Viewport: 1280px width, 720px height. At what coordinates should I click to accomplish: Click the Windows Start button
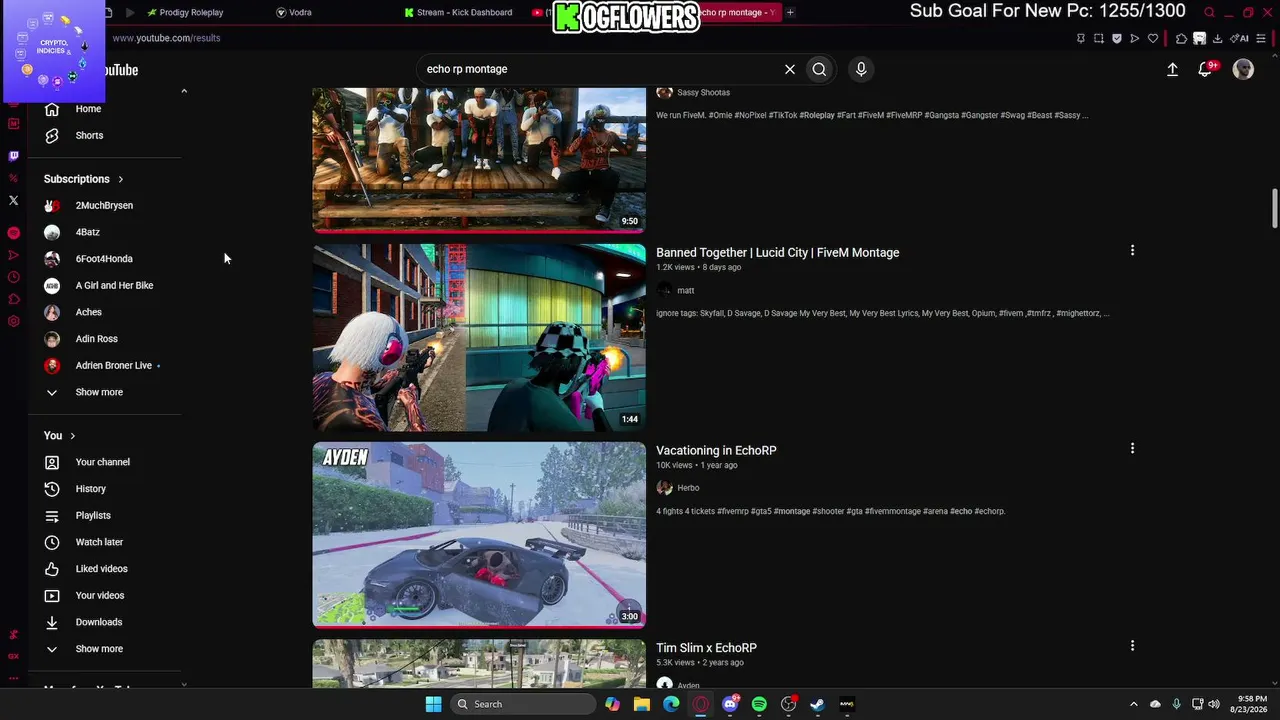pyautogui.click(x=433, y=704)
